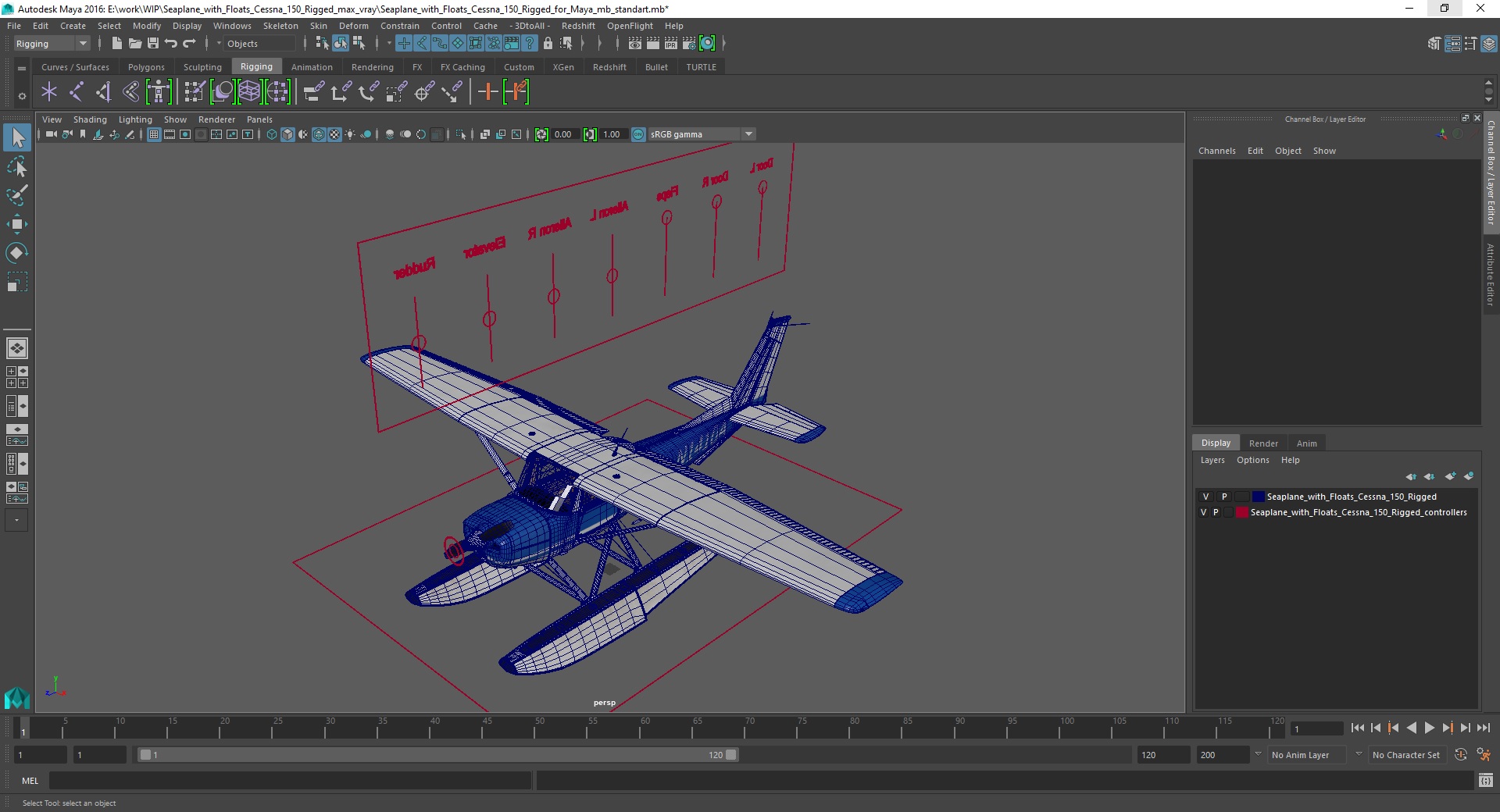This screenshot has height=812, width=1500.
Task: Open the Skeleton menu
Action: pos(280,26)
